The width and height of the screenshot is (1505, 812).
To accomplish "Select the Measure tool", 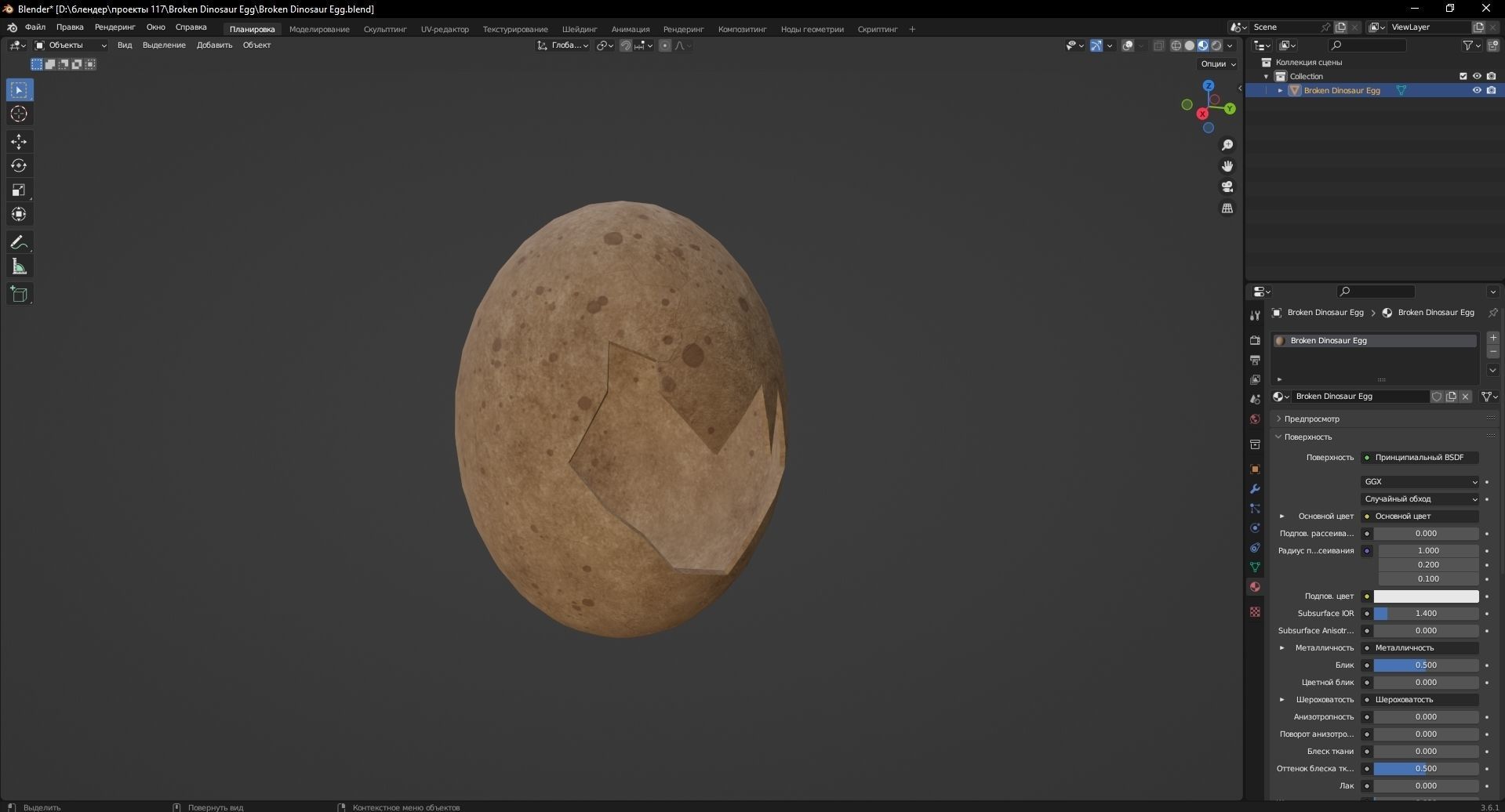I will point(19,267).
